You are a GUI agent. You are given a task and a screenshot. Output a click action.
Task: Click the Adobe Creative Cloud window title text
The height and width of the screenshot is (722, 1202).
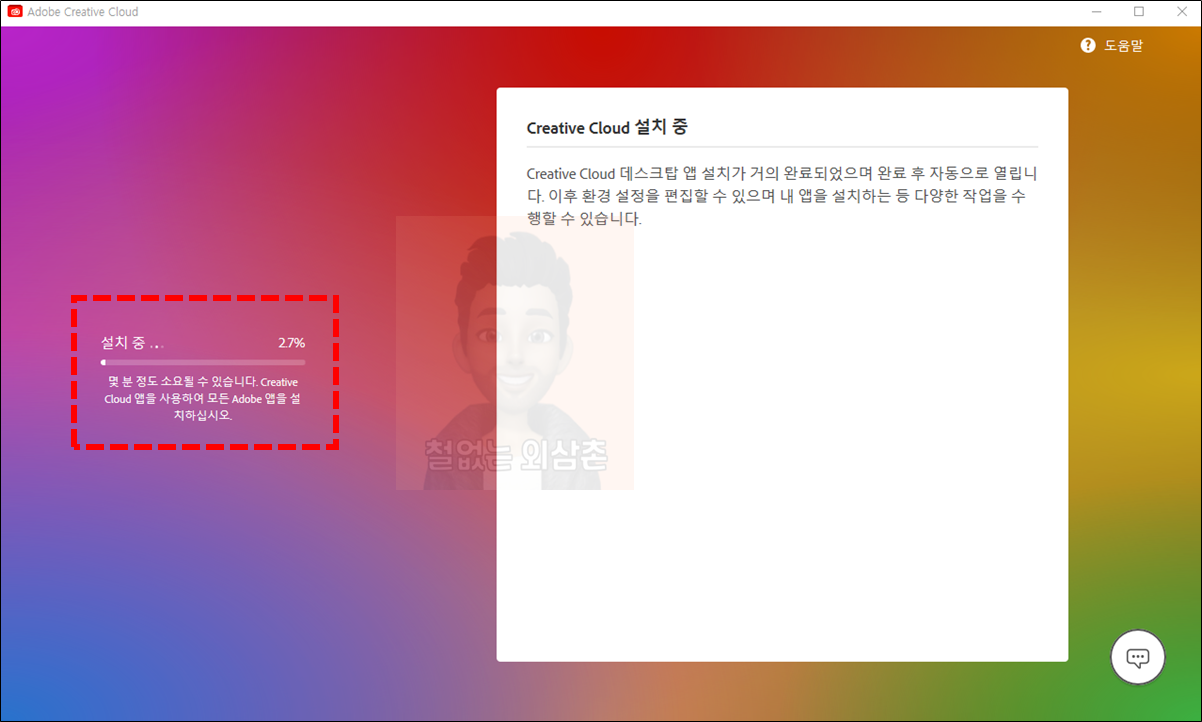coord(83,12)
